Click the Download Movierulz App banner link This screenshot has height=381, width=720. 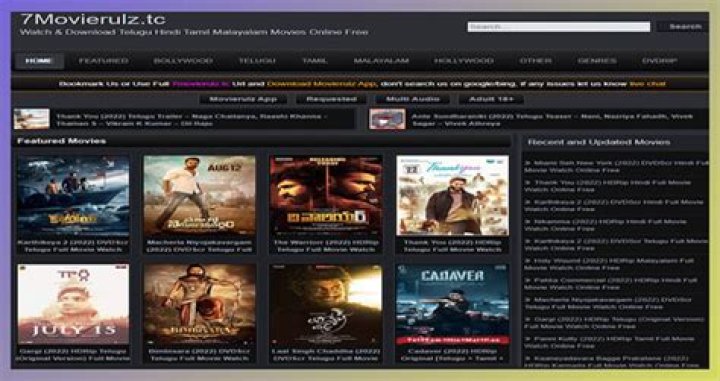click(x=321, y=84)
